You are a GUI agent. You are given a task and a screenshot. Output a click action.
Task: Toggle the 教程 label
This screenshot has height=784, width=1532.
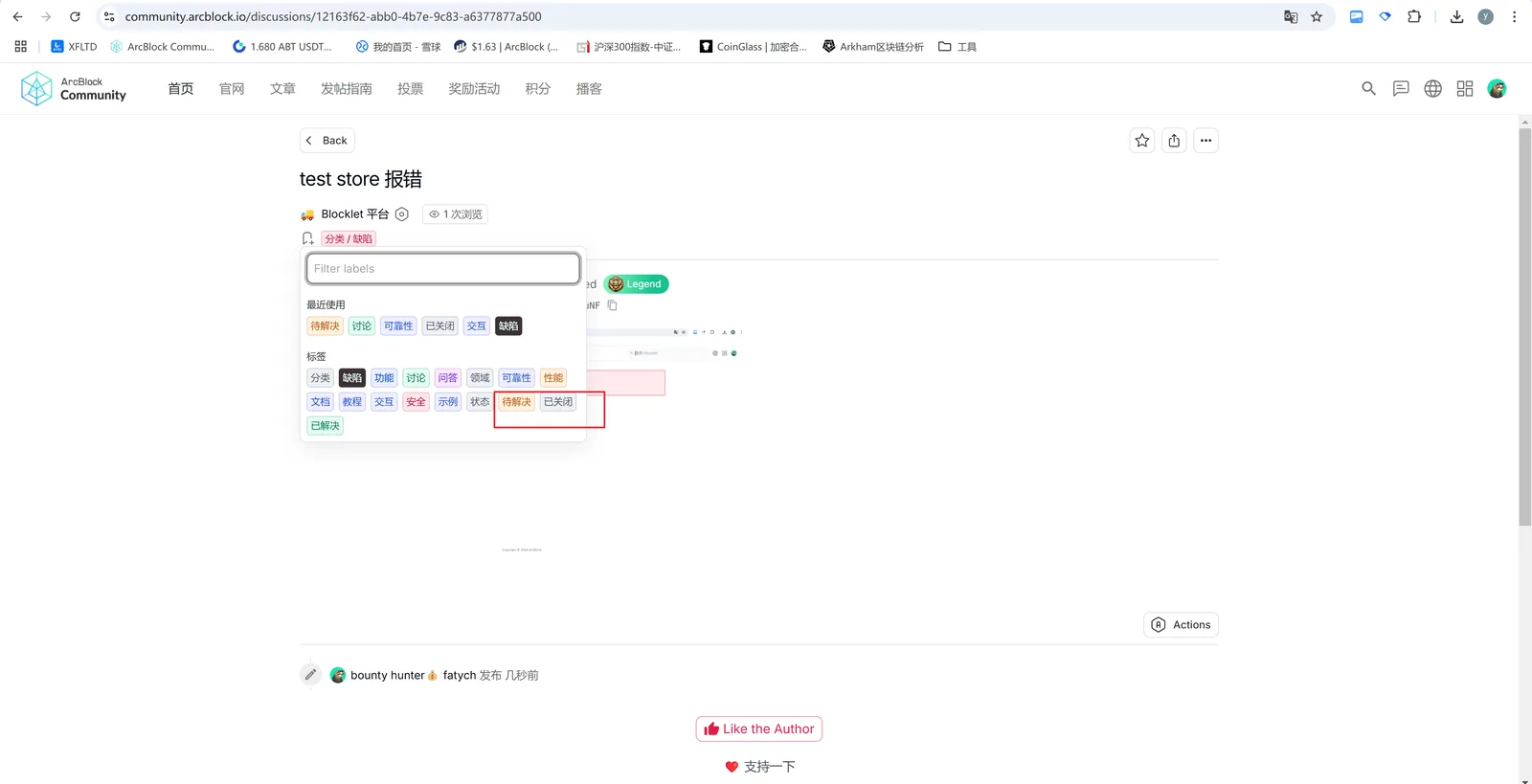(x=352, y=402)
